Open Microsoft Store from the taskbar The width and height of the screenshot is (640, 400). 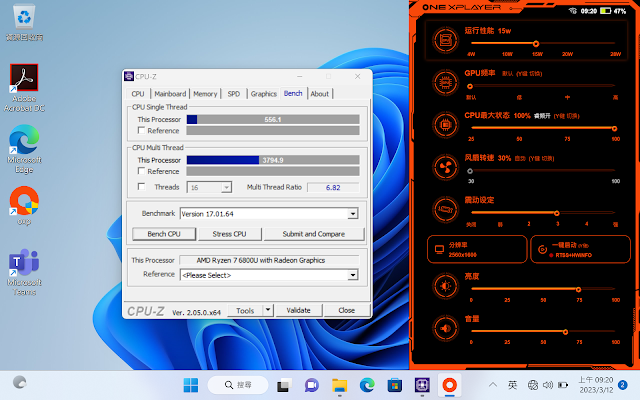(394, 385)
